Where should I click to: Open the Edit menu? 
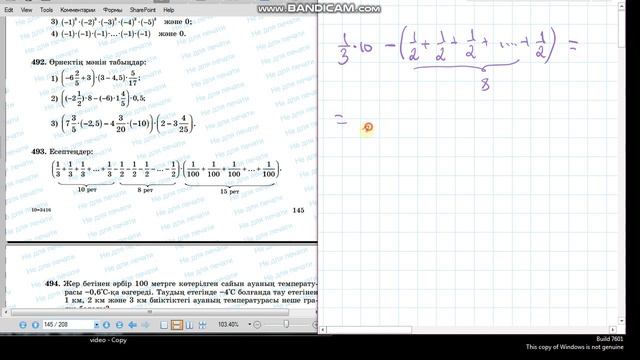coord(9,9)
